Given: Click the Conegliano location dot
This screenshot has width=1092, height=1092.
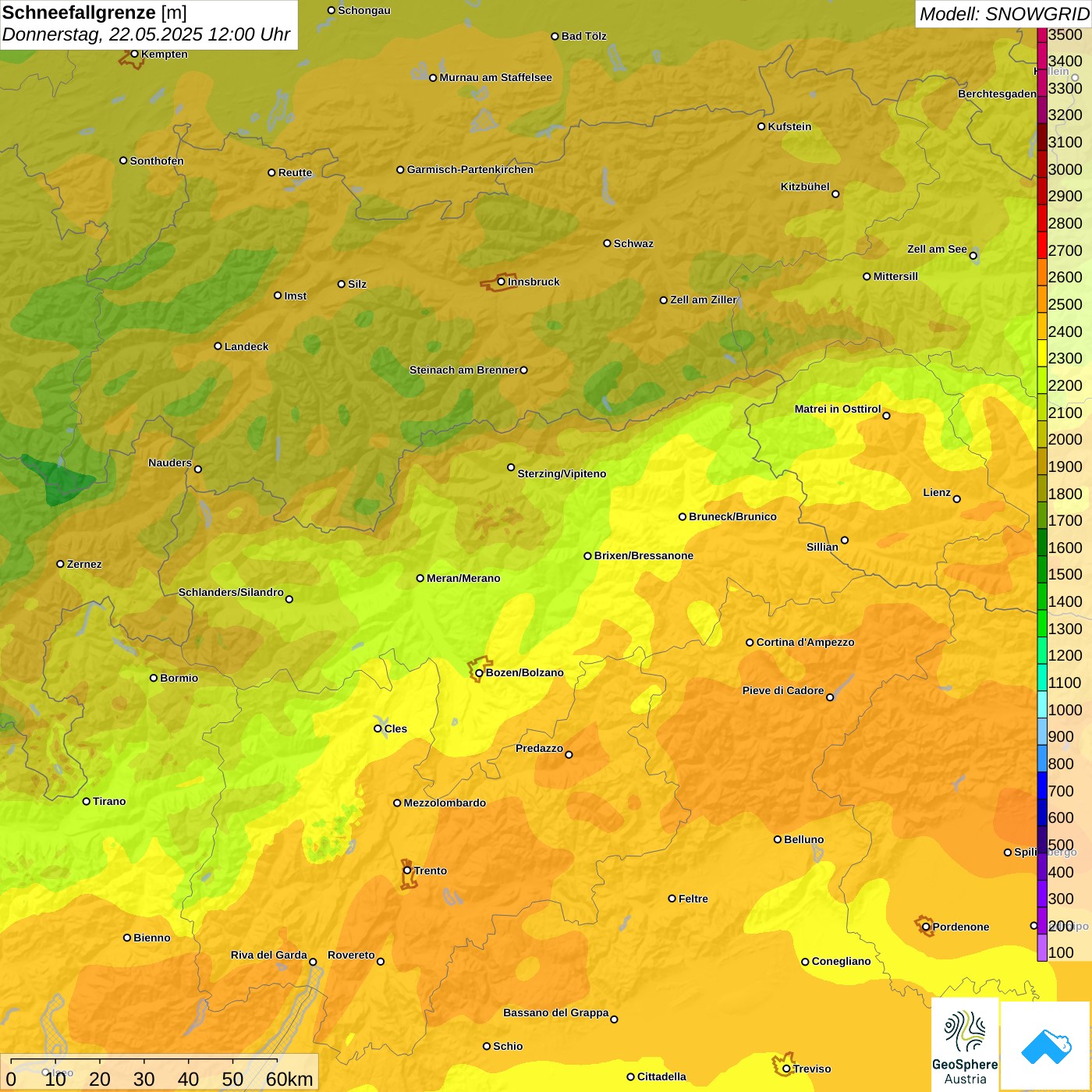Looking at the screenshot, I should coord(805,961).
